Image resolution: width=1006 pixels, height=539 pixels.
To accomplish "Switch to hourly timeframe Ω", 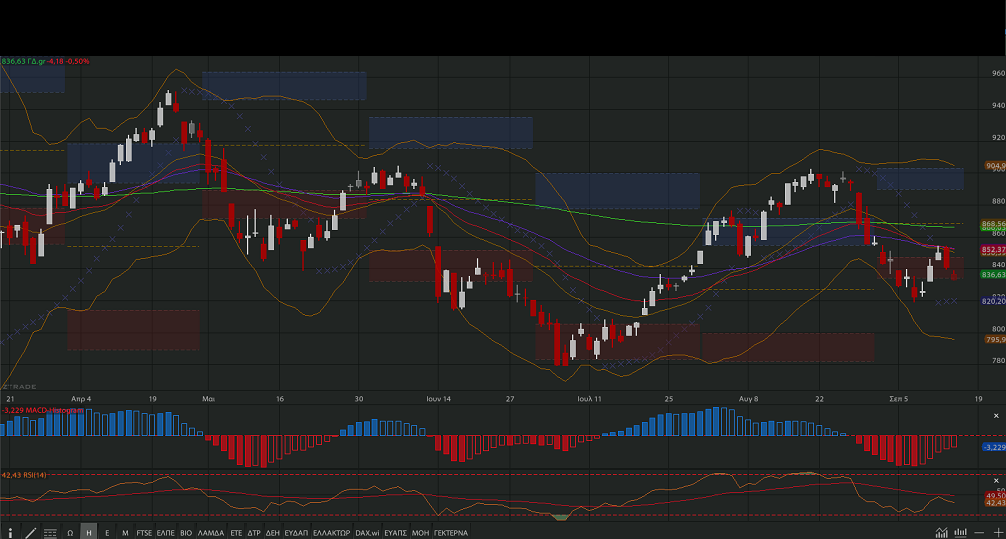I will [70, 533].
